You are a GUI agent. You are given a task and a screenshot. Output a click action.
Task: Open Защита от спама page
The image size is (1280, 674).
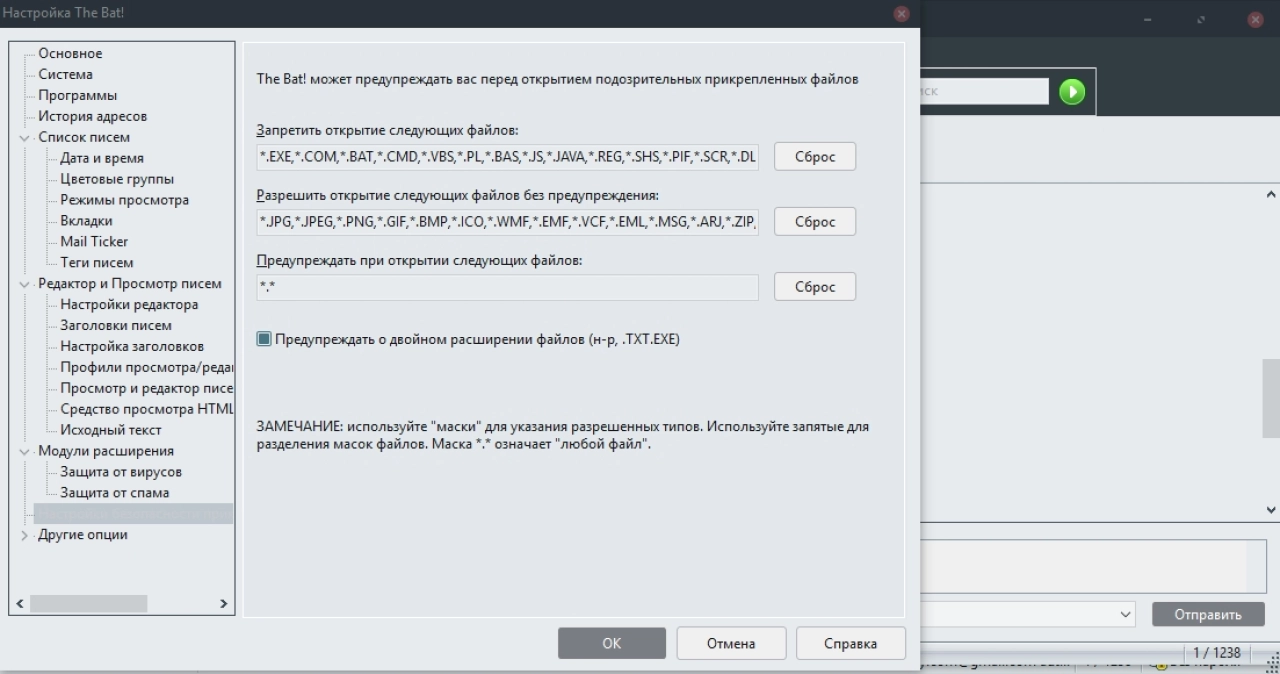pos(114,493)
